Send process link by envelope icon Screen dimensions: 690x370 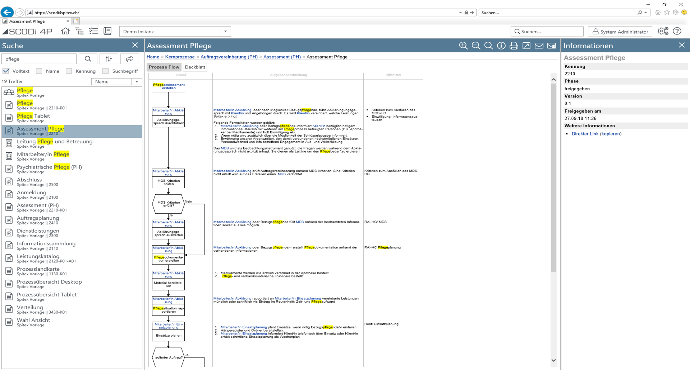539,46
